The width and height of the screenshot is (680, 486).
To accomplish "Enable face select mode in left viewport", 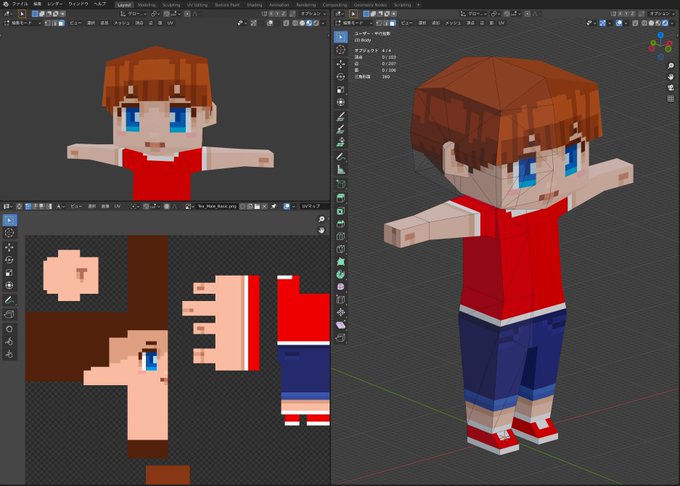I will [x=62, y=23].
